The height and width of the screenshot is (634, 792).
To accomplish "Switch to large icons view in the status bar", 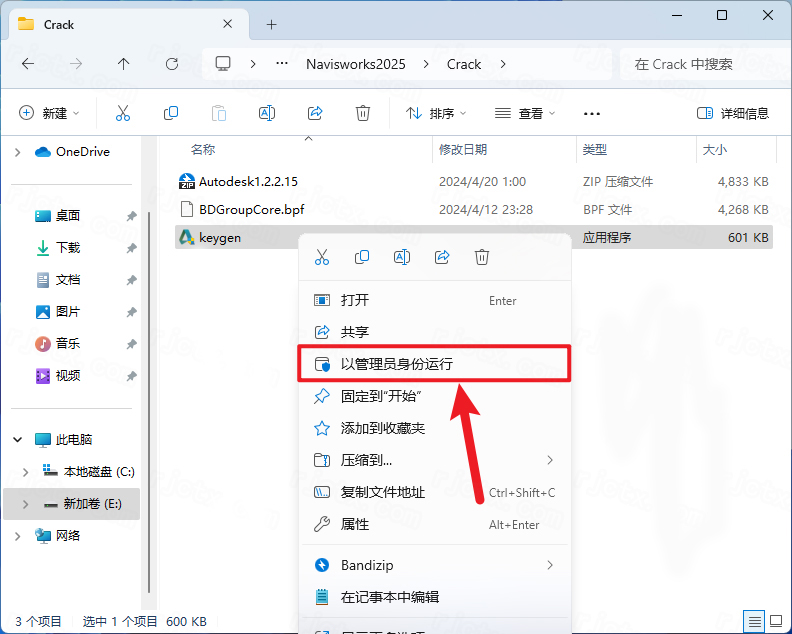I will point(776,621).
